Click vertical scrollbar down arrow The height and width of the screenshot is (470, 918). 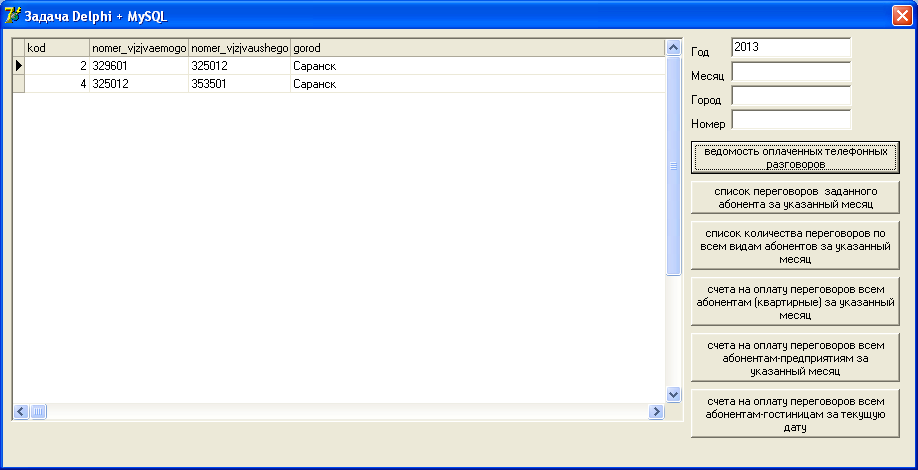tap(674, 395)
